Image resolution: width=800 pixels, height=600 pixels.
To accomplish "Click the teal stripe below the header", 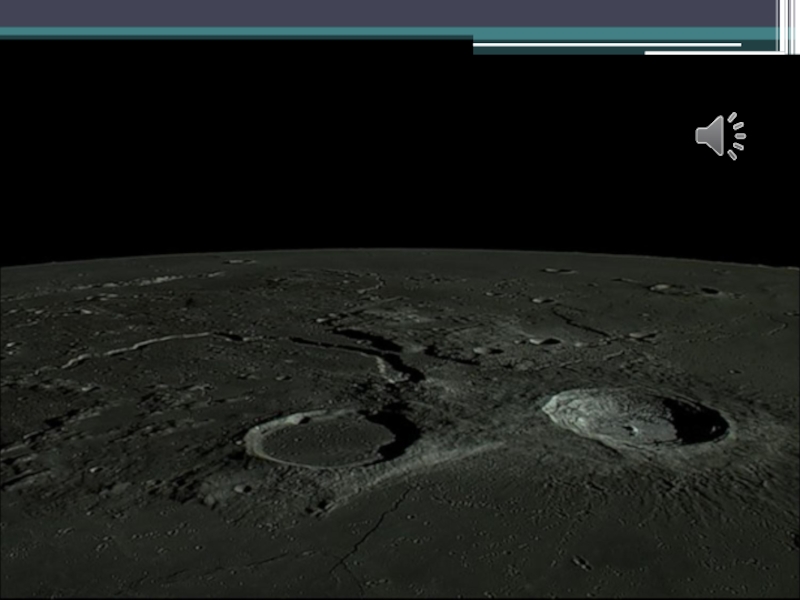I will point(300,32).
